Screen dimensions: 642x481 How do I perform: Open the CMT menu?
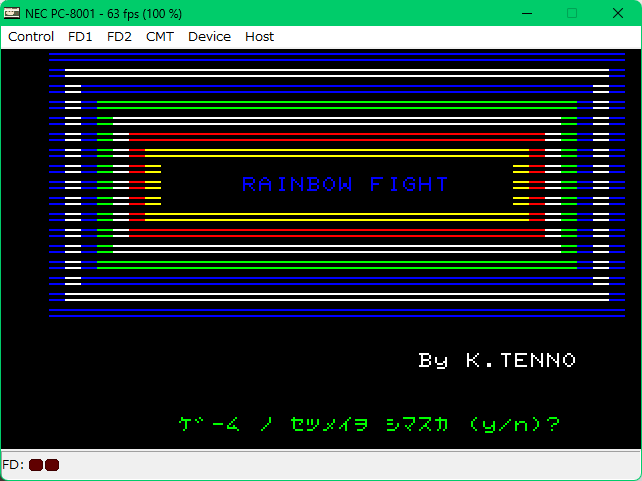click(x=160, y=37)
